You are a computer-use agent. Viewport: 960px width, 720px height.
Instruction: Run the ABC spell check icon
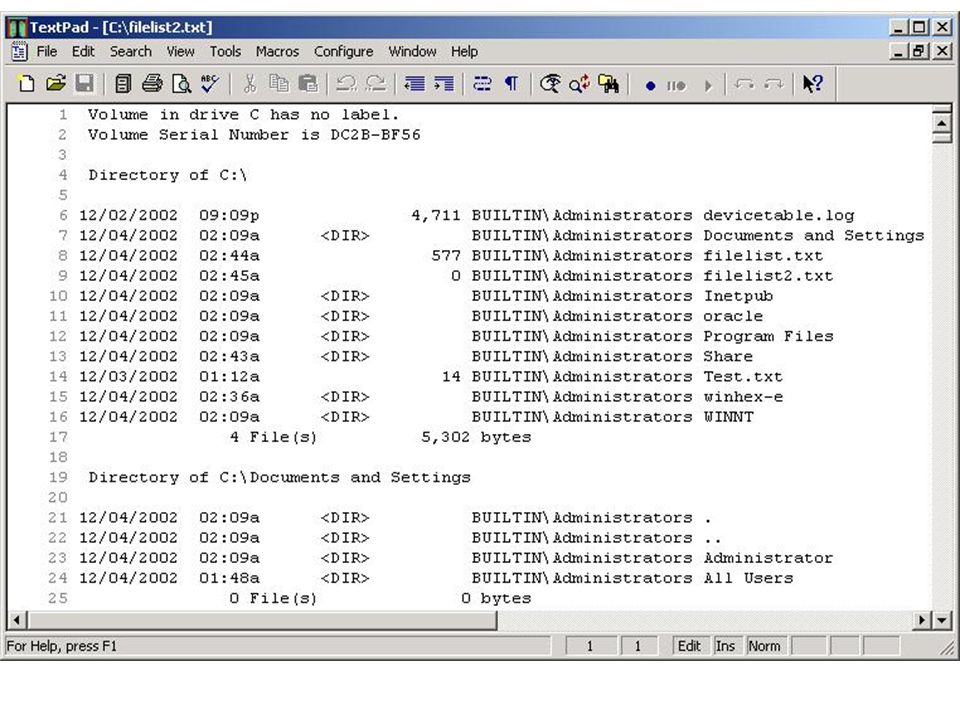(x=211, y=83)
